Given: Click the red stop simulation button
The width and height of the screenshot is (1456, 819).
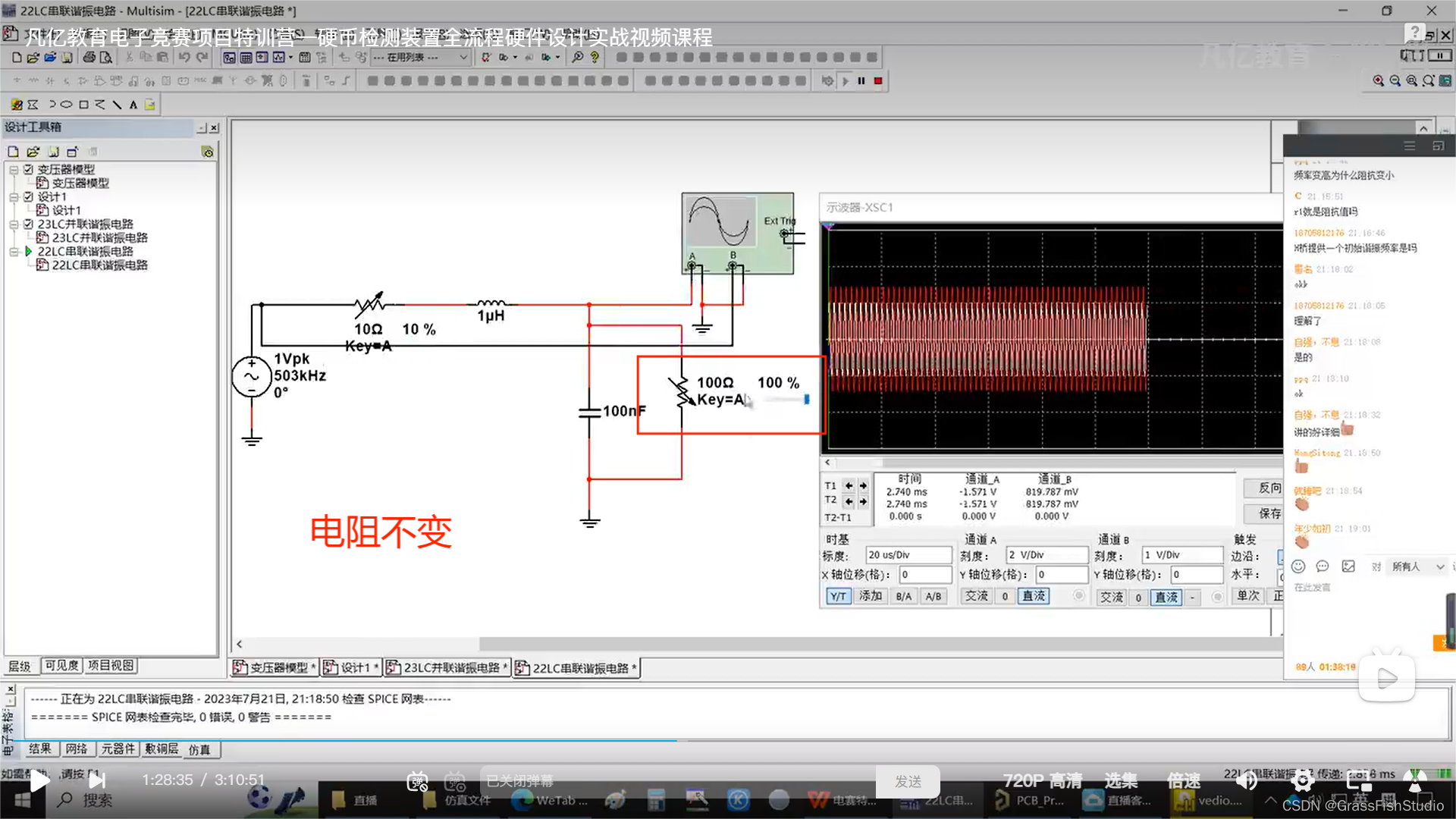Looking at the screenshot, I should 878,80.
